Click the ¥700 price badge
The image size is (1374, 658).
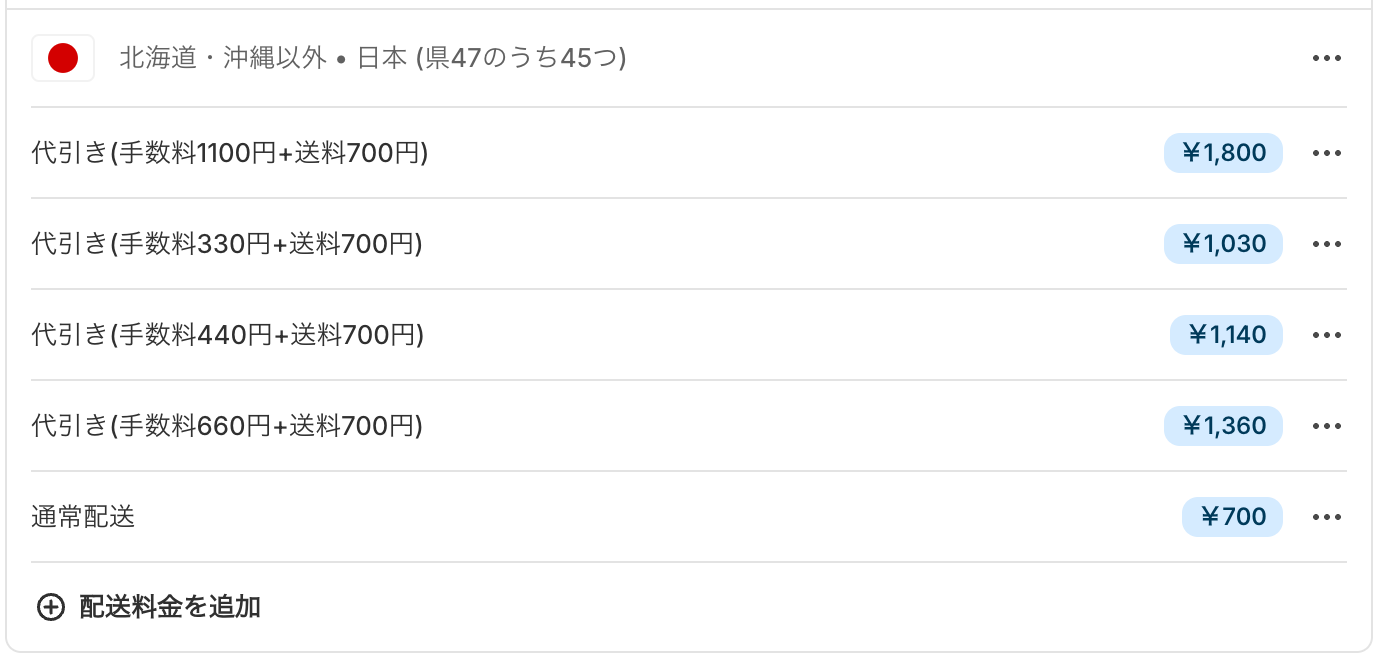pyautogui.click(x=1232, y=517)
